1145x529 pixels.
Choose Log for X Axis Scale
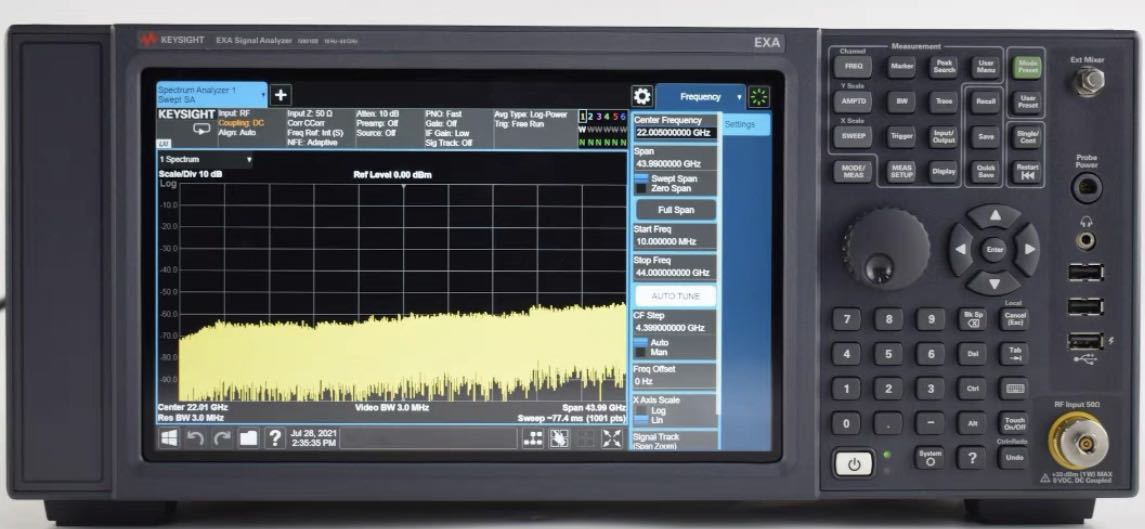[658, 410]
